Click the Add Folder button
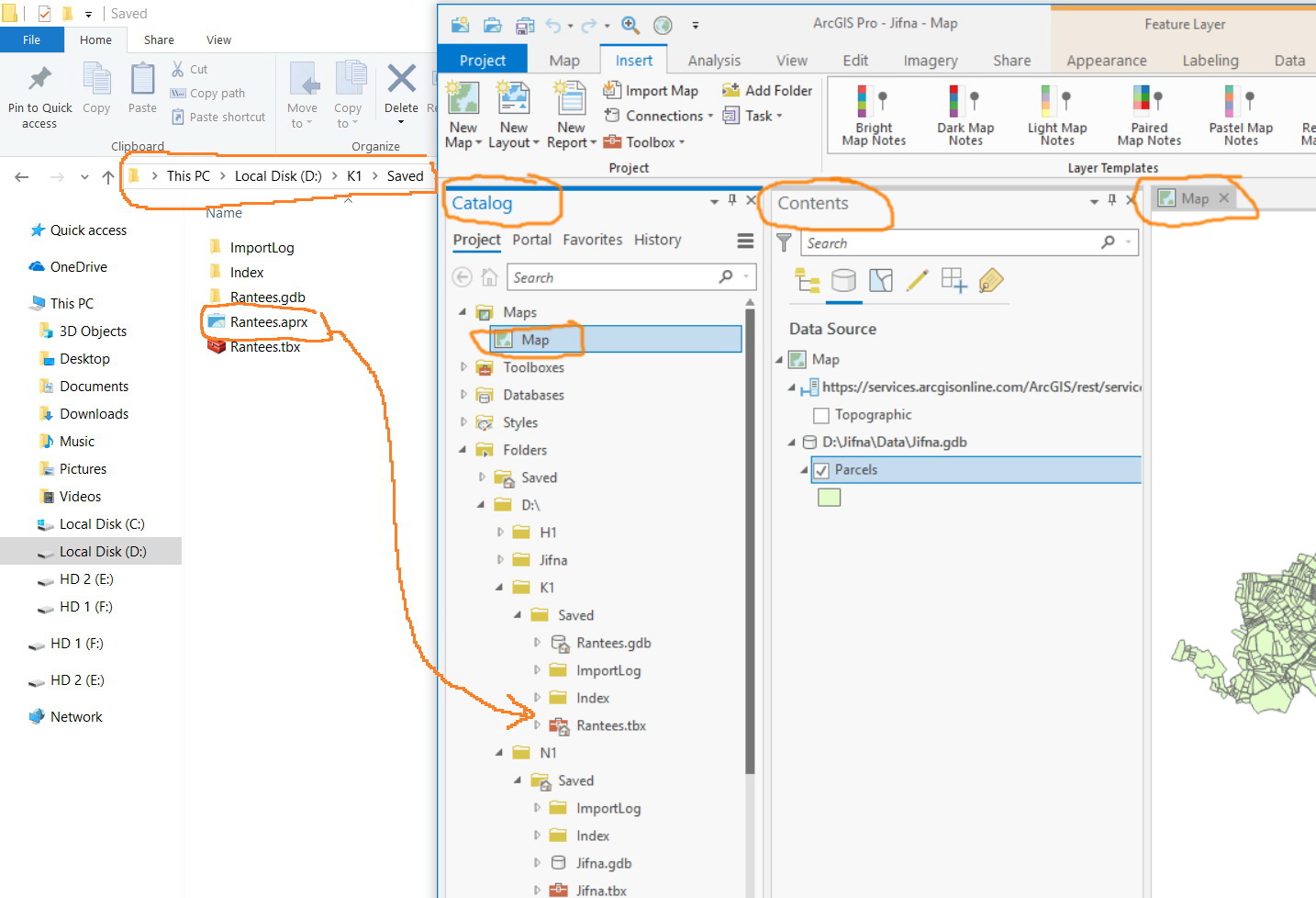 767,90
